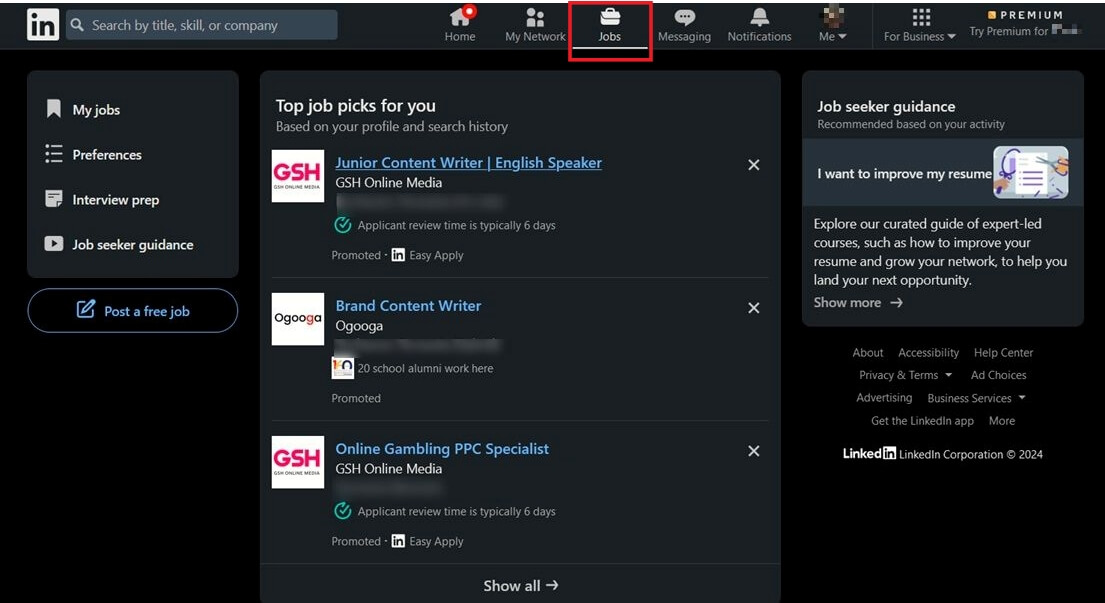This screenshot has height=603, width=1105.
Task: Open Job seeker guidance in sidebar
Action: click(x=132, y=245)
